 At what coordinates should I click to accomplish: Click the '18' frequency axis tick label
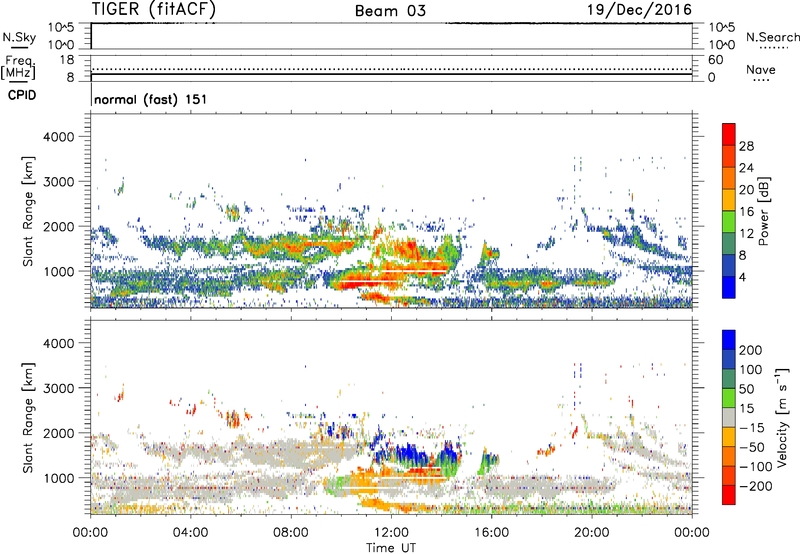coord(67,60)
